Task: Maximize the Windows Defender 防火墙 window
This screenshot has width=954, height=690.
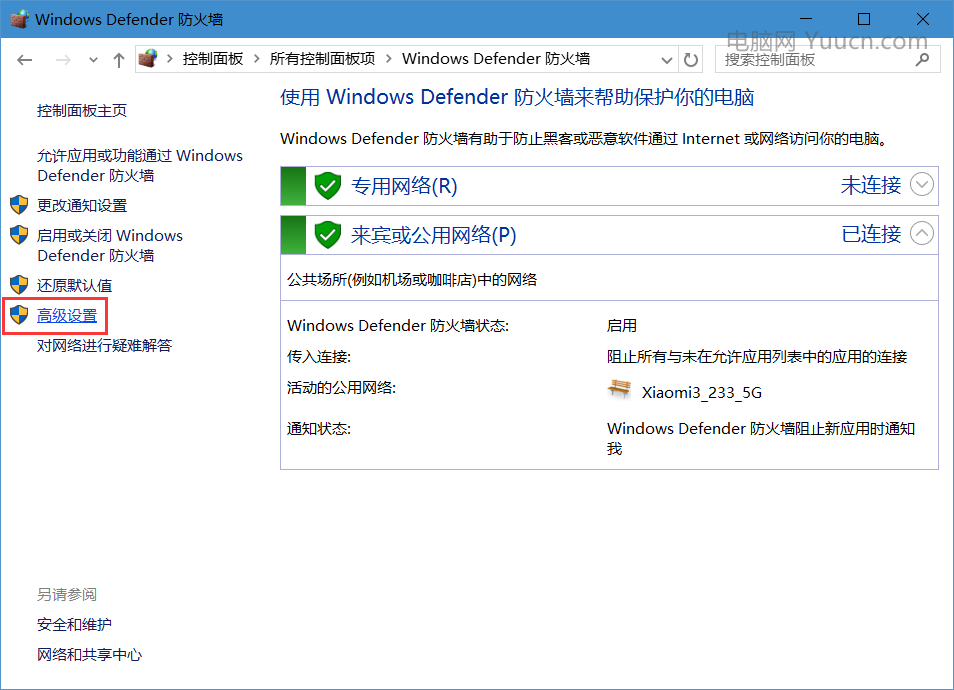Action: tap(864, 19)
